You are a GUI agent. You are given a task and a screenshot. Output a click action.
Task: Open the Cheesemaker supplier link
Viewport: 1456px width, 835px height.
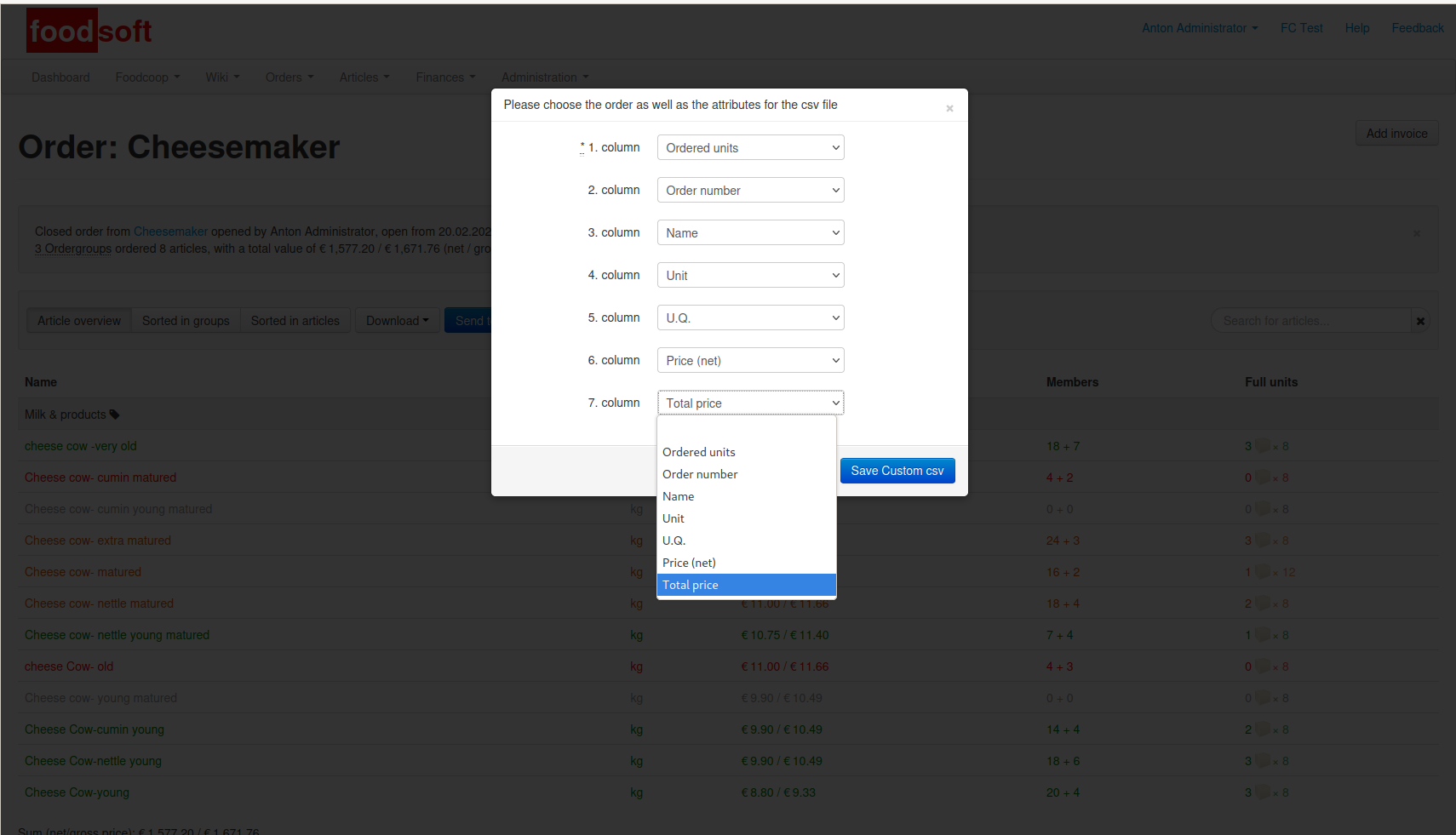pyautogui.click(x=170, y=232)
